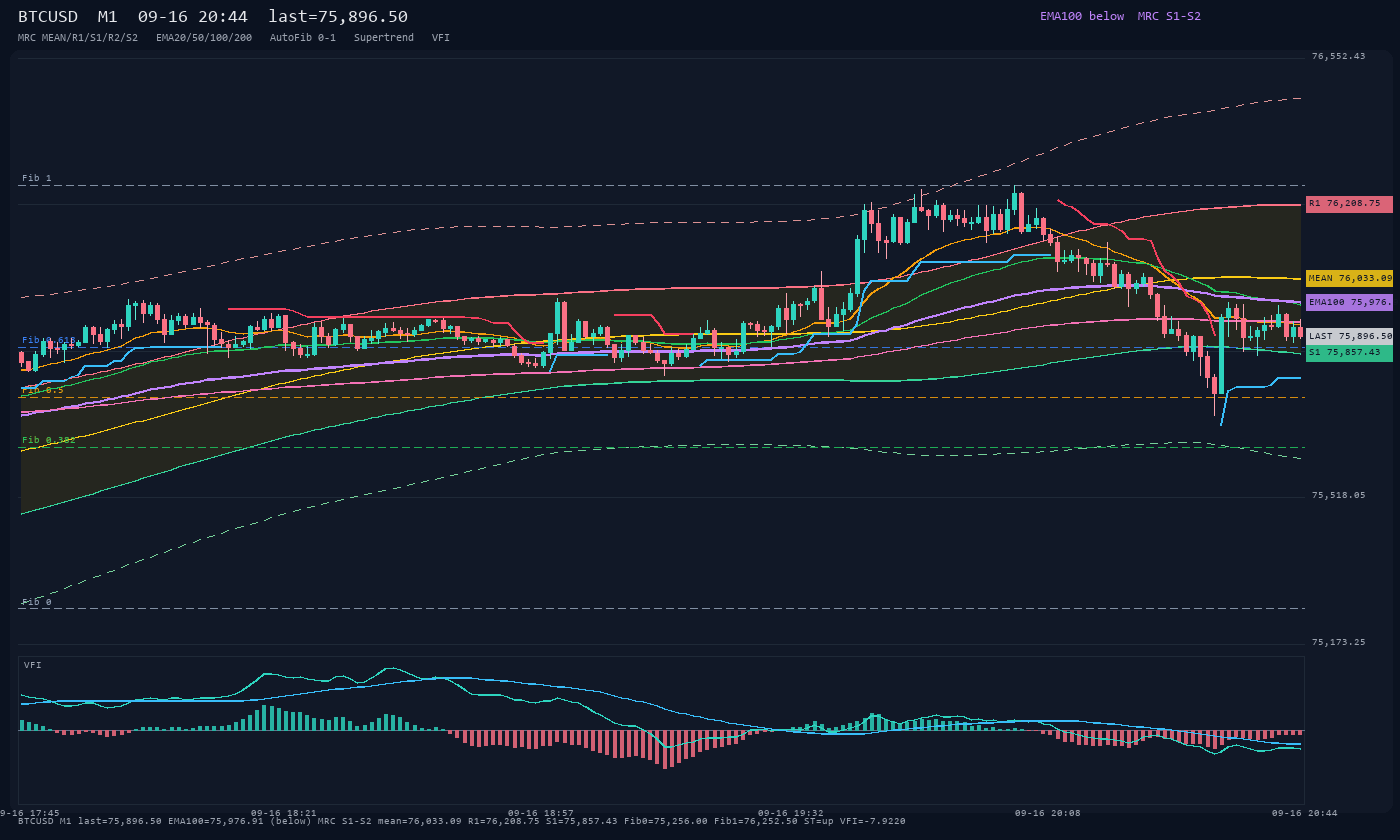Viewport: 1400px width, 840px height.
Task: Click the 75,173.25 axis value
Action: point(1338,642)
